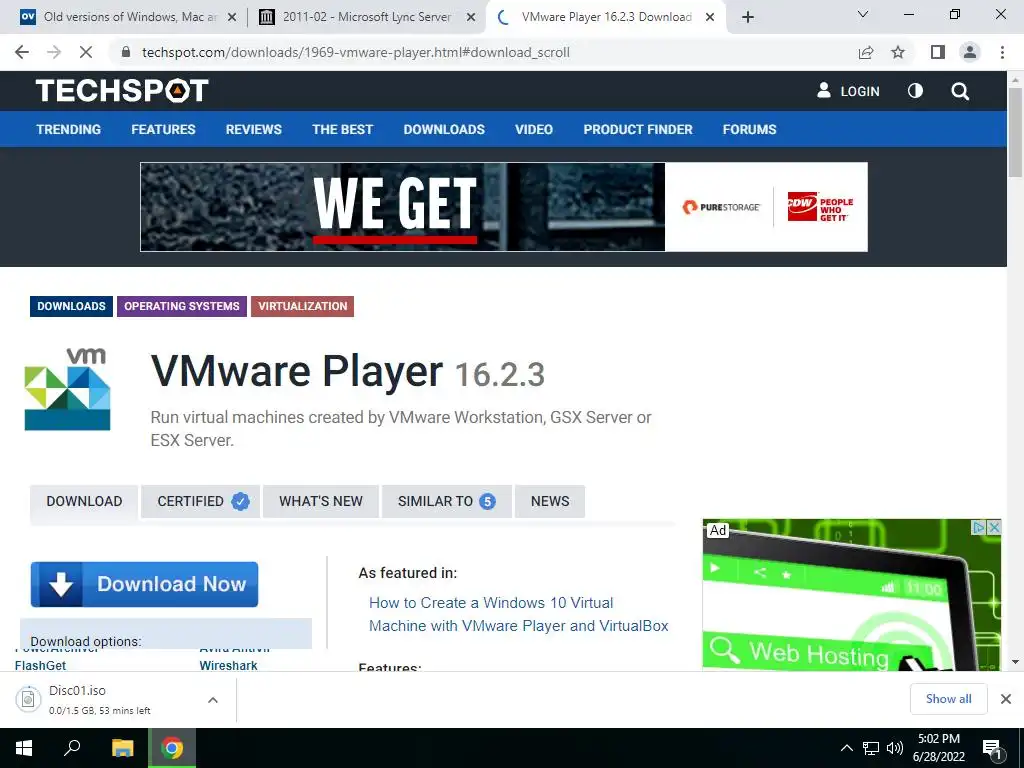This screenshot has height=768, width=1024.
Task: Click the LOGIN user link
Action: [x=848, y=91]
